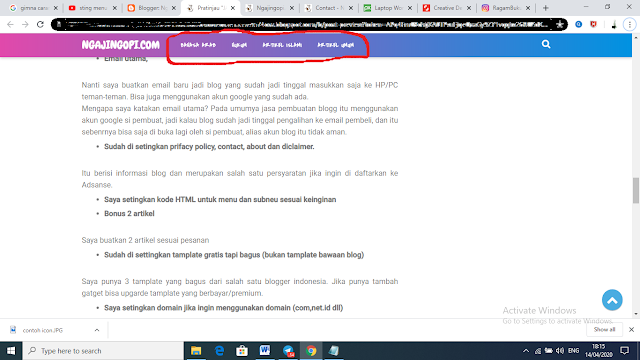
Task: Switch to the Creative De tab
Action: point(447,8)
